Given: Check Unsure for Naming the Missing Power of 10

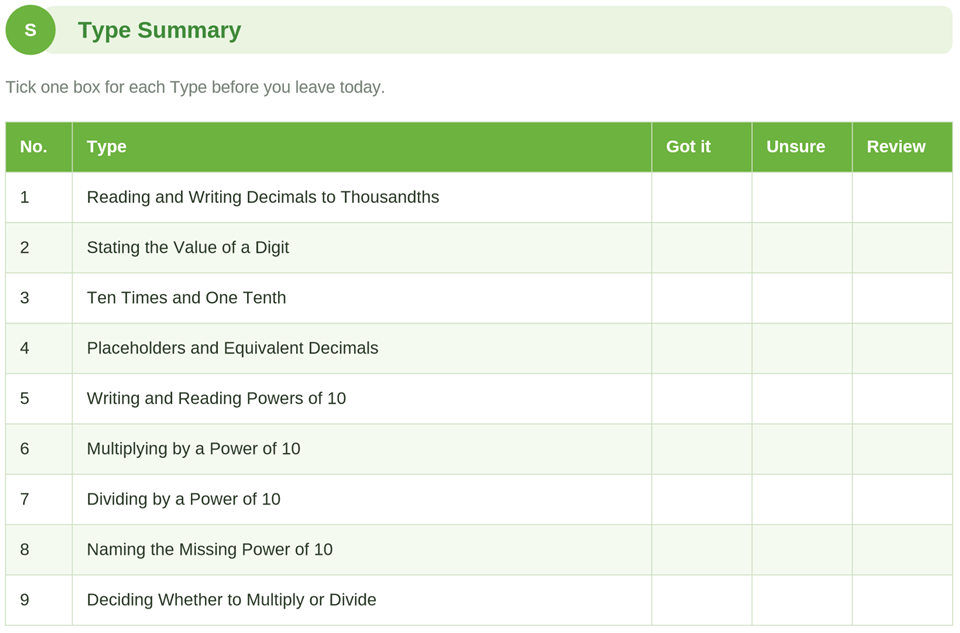Looking at the screenshot, I should tap(802, 549).
